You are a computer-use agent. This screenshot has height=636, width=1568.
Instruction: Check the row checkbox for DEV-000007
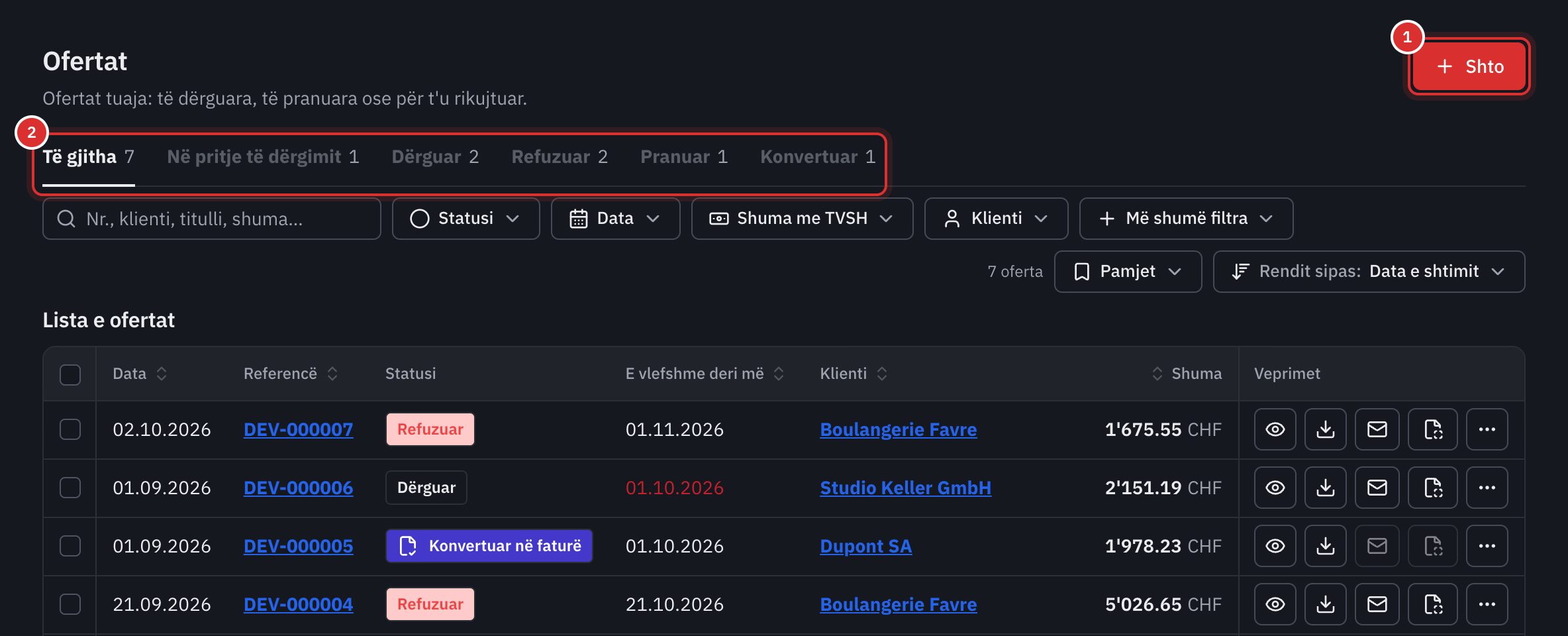click(x=70, y=429)
